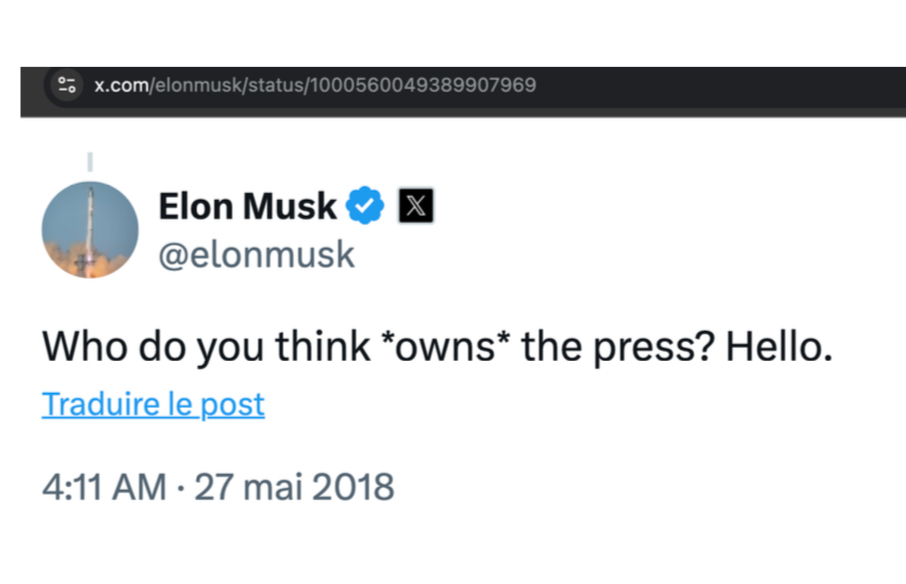Click the black X affiliation badge
The height and width of the screenshot is (584, 906).
[x=416, y=206]
